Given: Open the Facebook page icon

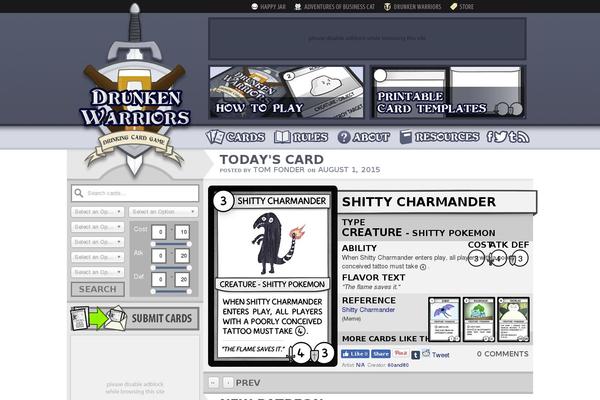Looking at the screenshot, I should (490, 137).
